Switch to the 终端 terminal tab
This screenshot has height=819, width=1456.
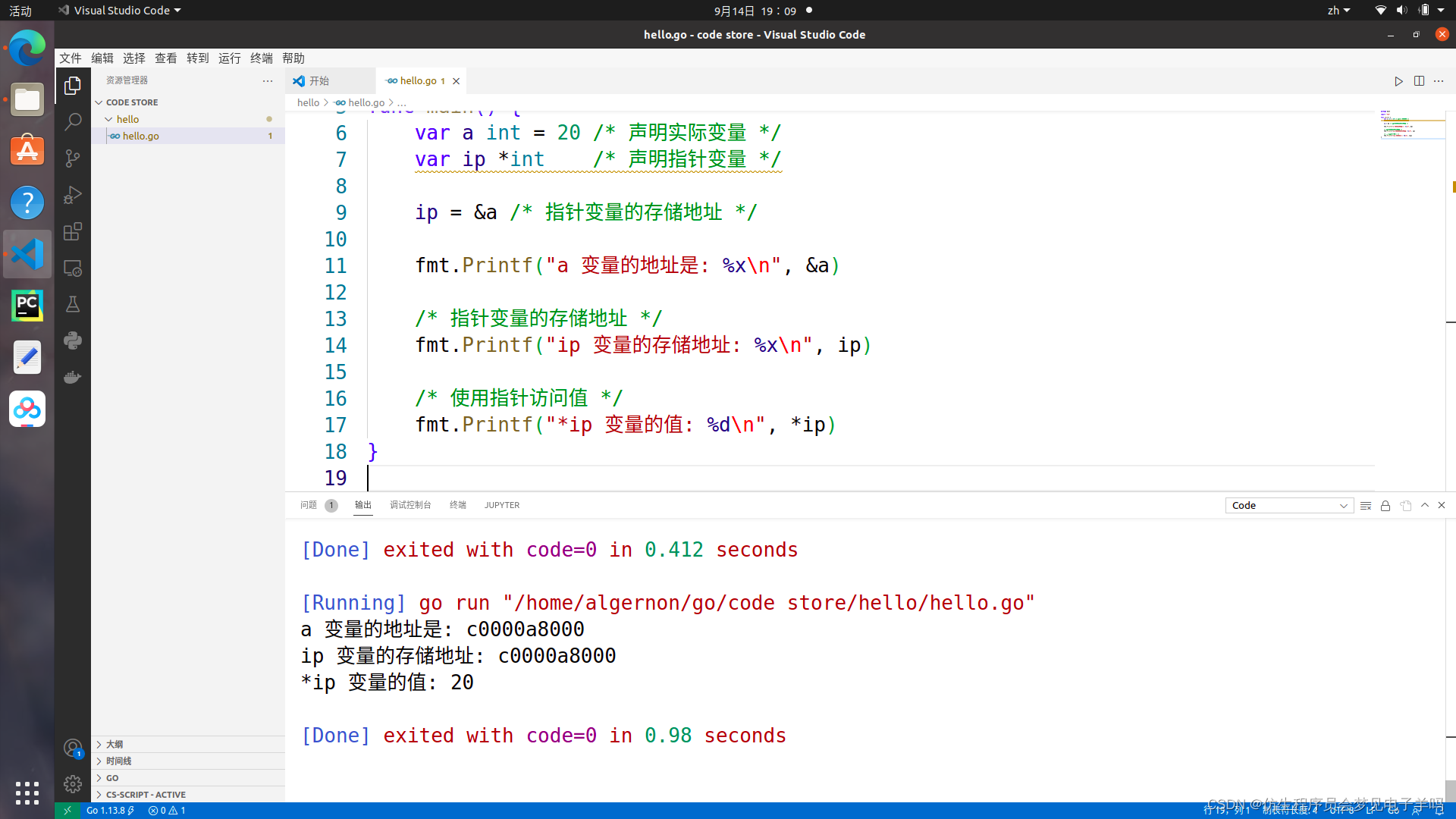(458, 505)
